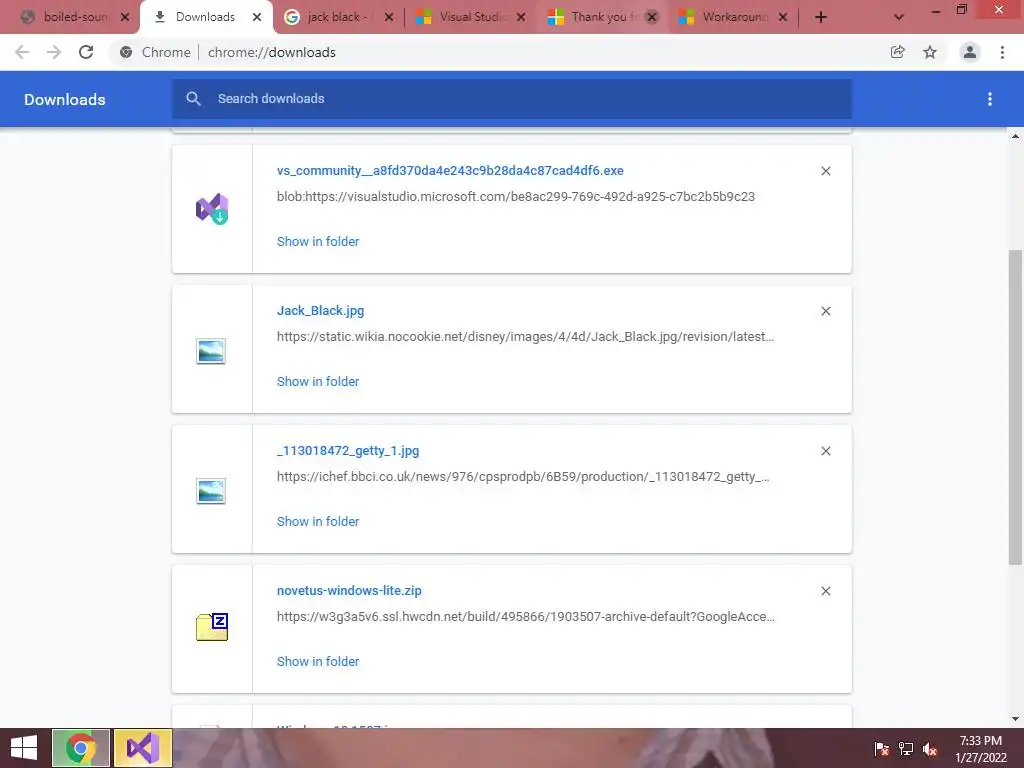
Task: Click the visualstudio.microsoft.com blob URL
Action: tap(515, 197)
